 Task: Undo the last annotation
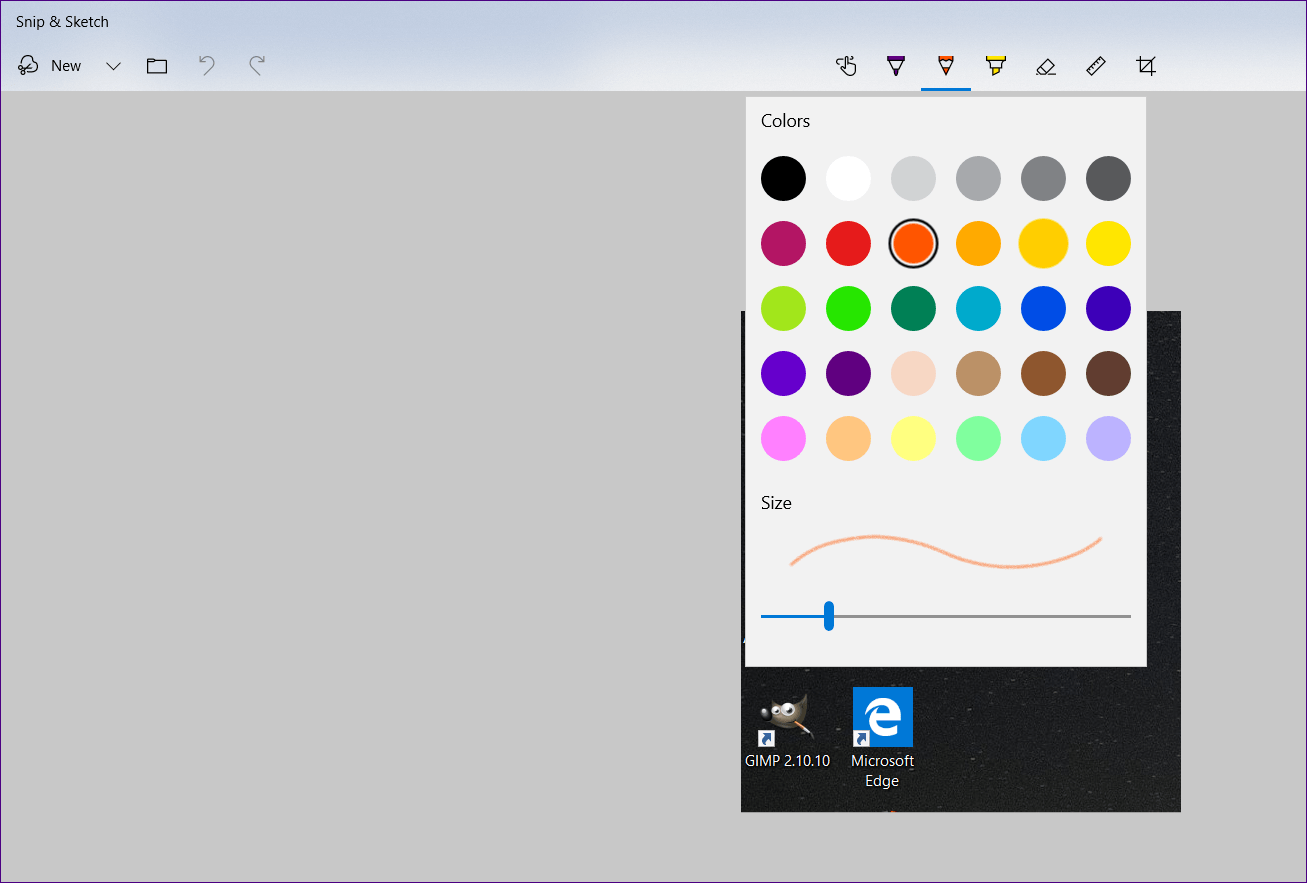206,66
